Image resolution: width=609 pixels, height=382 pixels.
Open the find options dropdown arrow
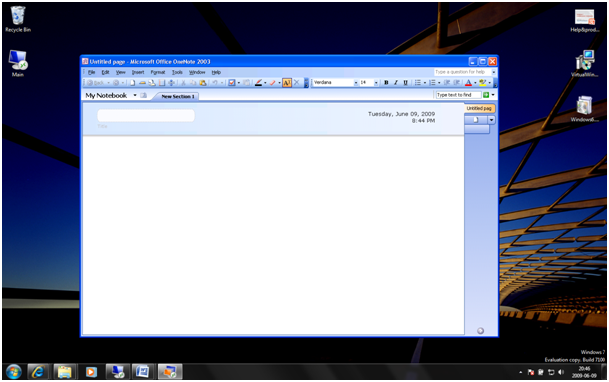pyautogui.click(x=493, y=95)
